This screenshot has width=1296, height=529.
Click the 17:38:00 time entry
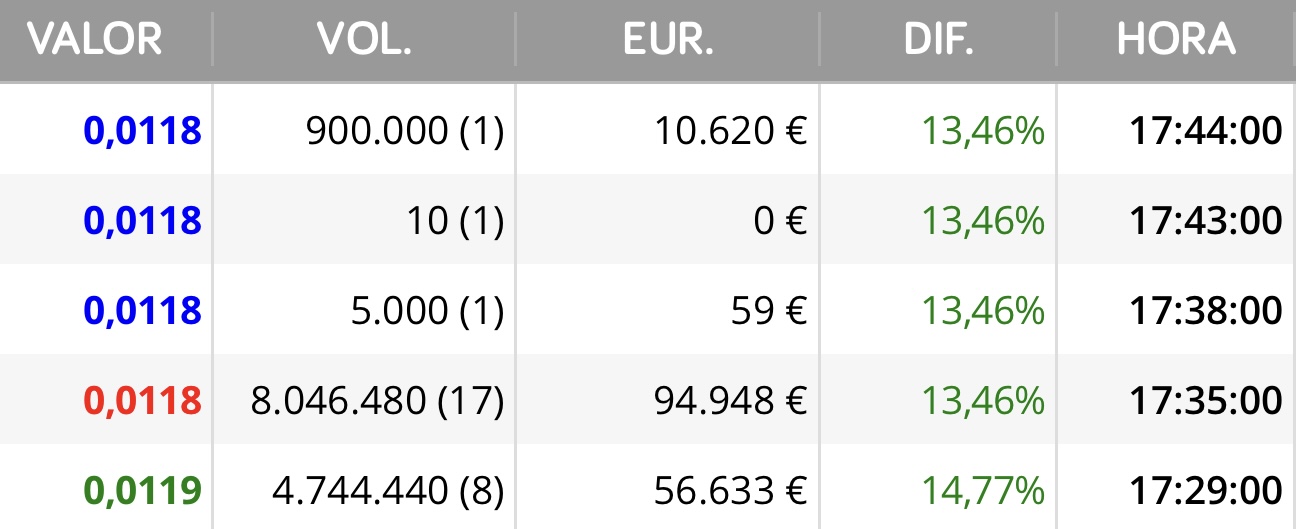click(1206, 311)
